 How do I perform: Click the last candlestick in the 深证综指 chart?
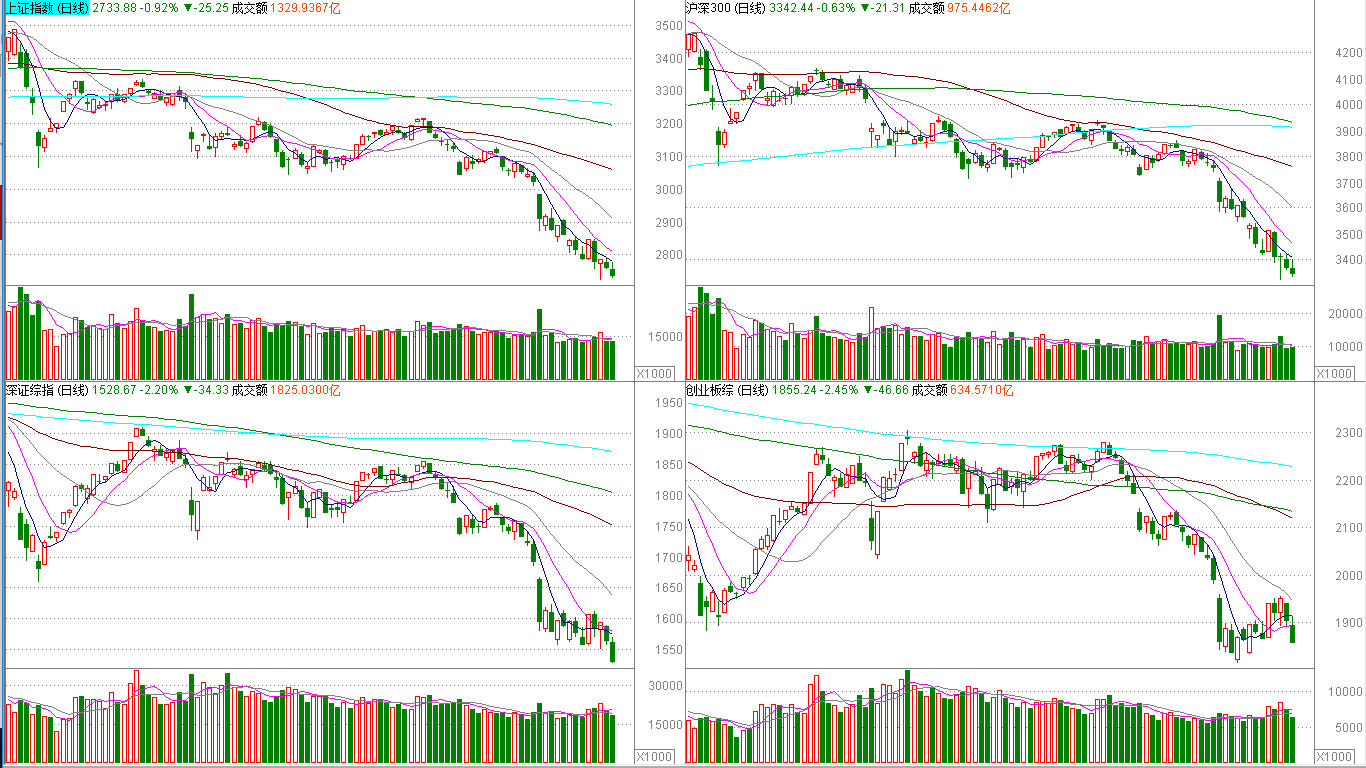(x=612, y=651)
